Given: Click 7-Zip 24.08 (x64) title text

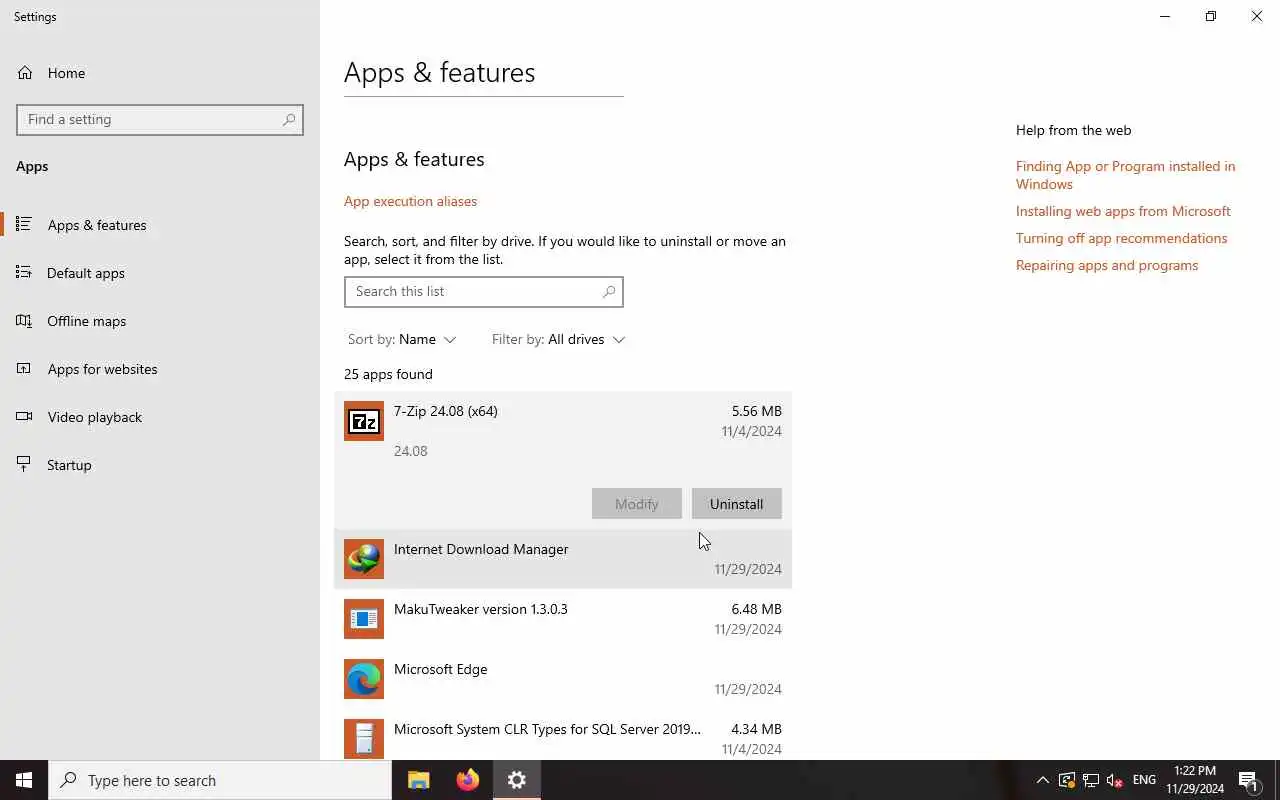Looking at the screenshot, I should pos(445,411).
